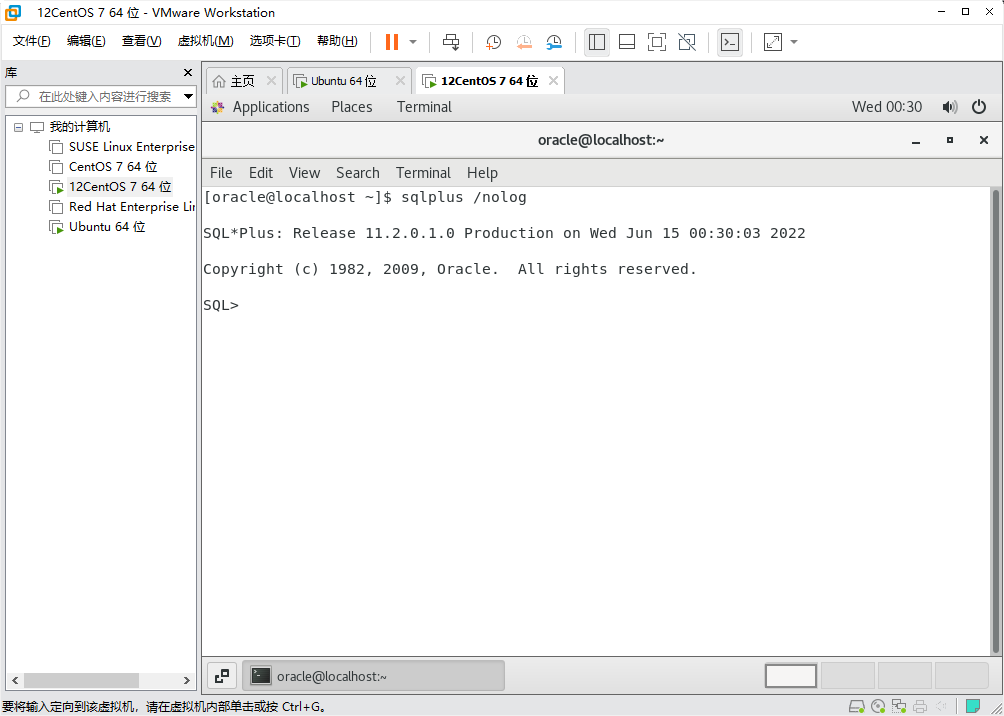Switch to the first workspace thumbnail
The image size is (1004, 716).
coord(791,676)
